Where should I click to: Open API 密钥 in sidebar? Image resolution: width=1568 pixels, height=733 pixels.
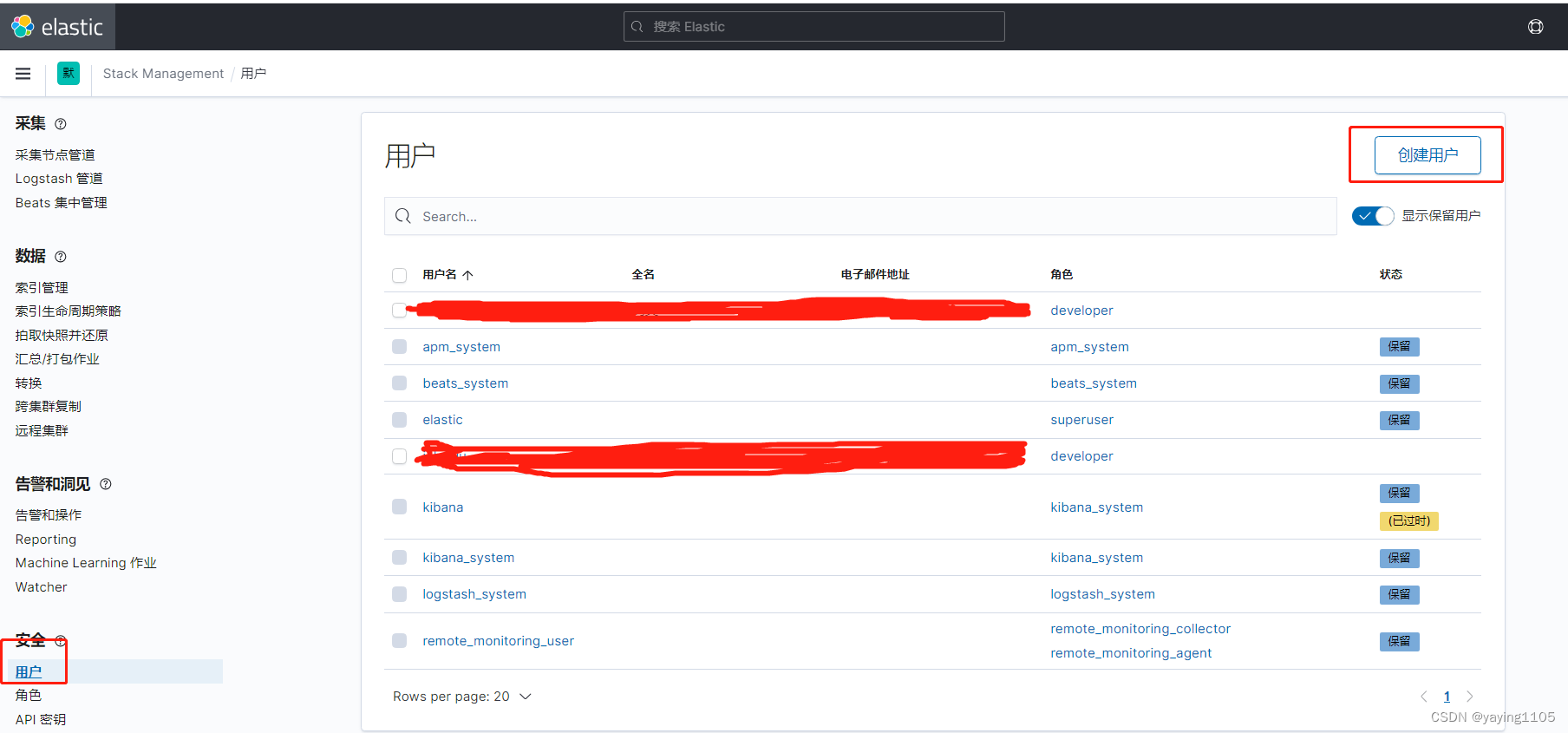click(41, 720)
